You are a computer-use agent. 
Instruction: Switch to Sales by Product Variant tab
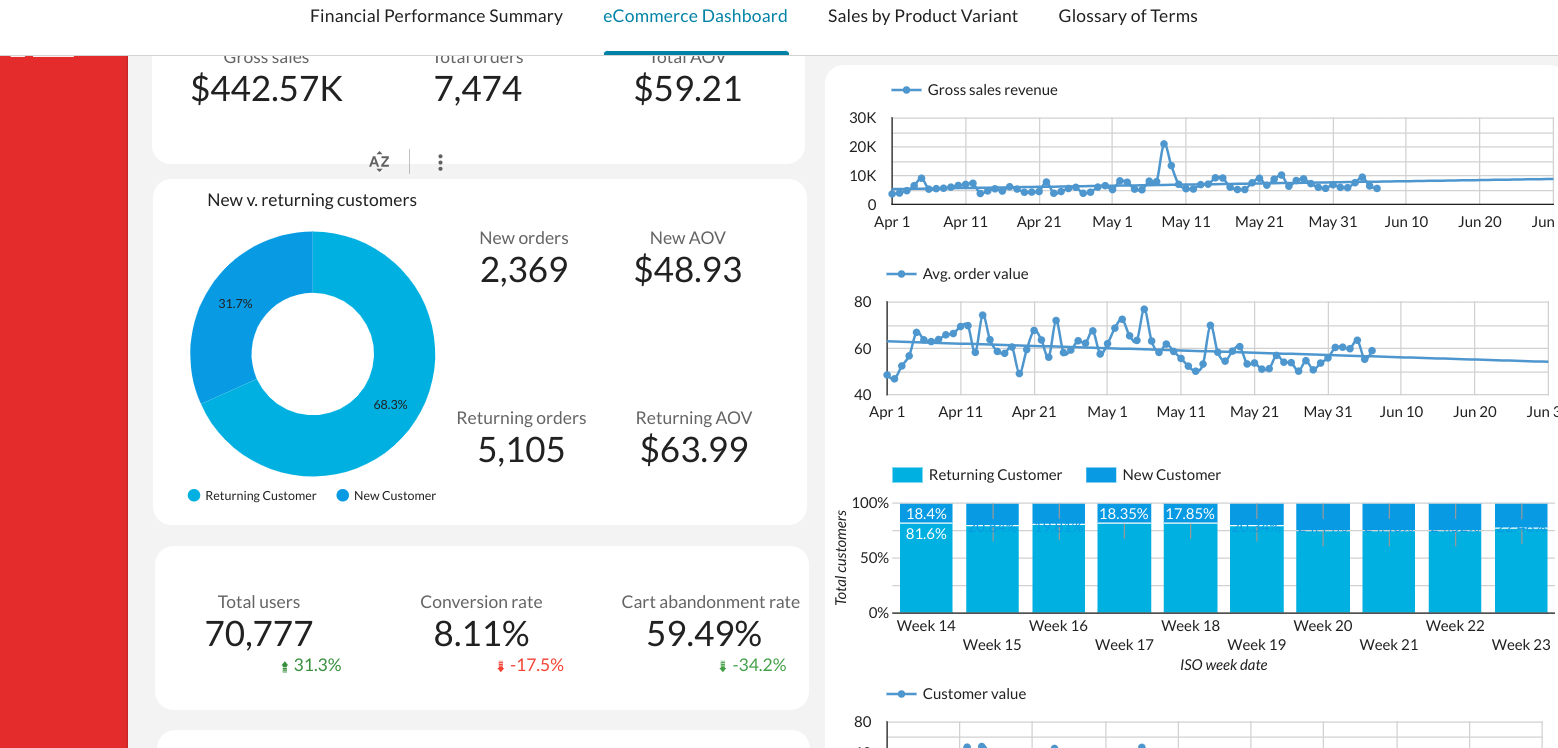point(923,16)
